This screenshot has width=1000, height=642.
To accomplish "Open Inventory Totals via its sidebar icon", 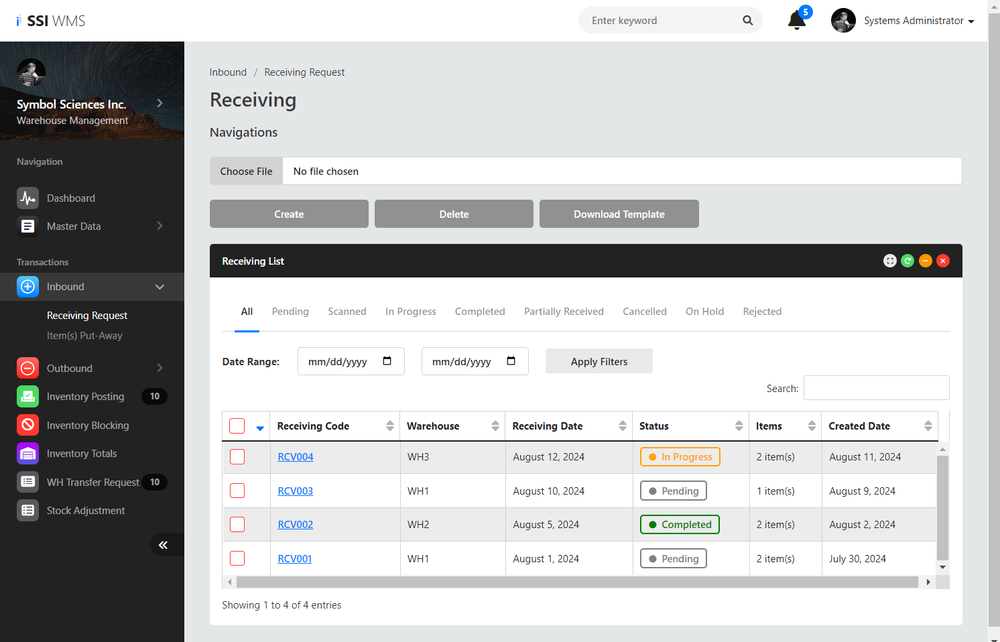I will click(28, 453).
